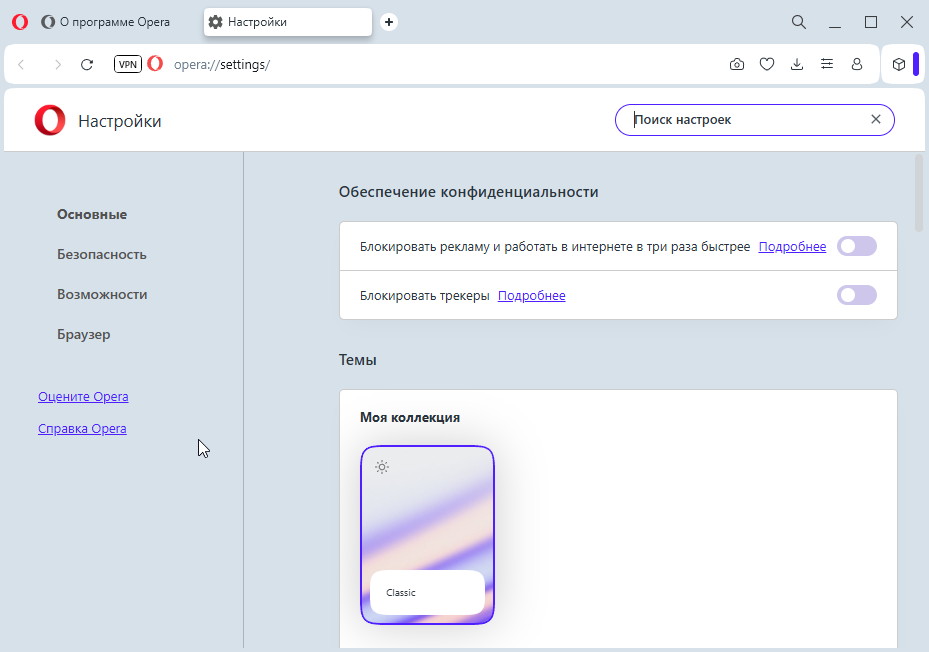Select the Classic theme card
This screenshot has height=652, width=929.
pos(427,535)
